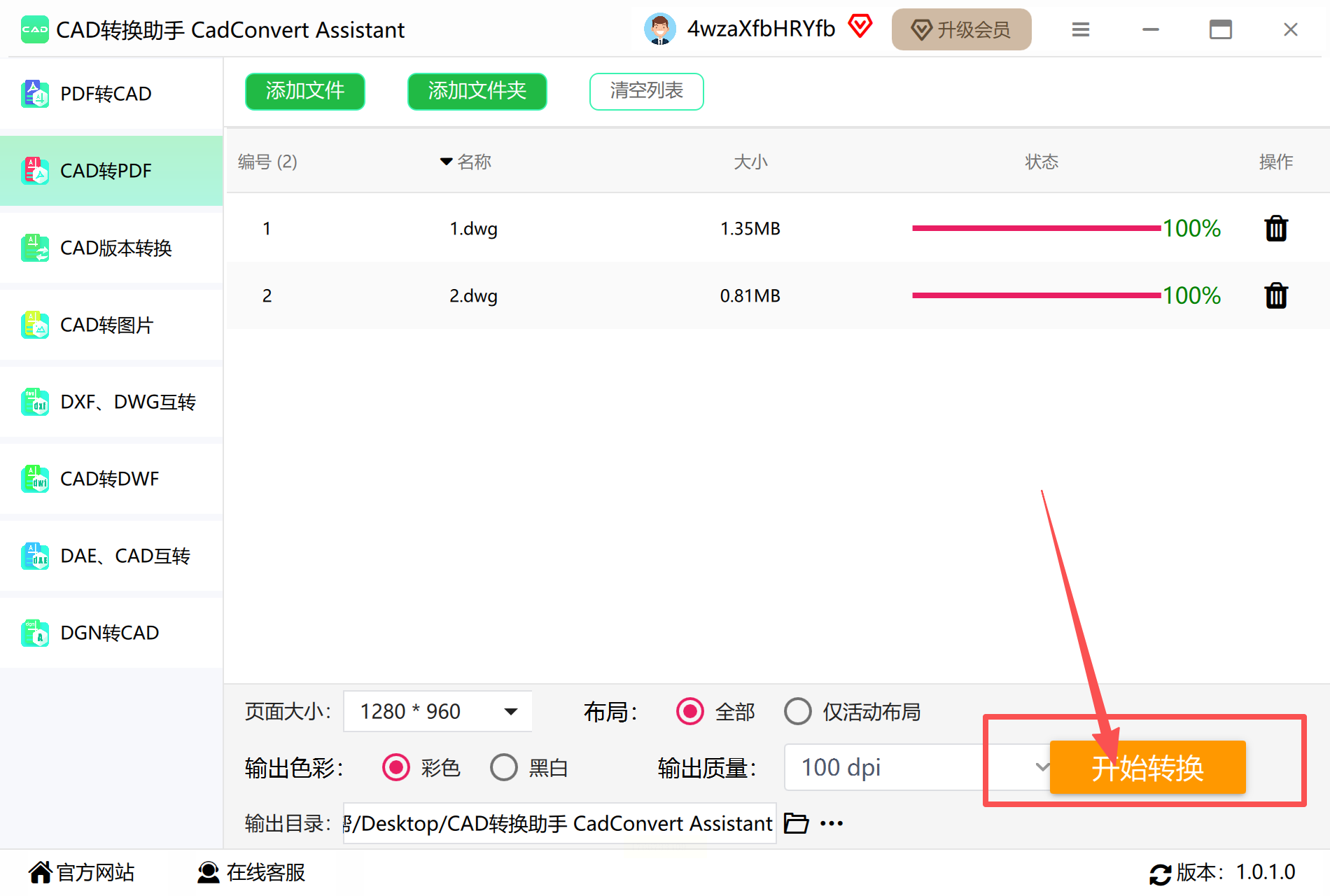This screenshot has width=1330, height=896.
Task: Open the 在线客服 link
Action: pyautogui.click(x=251, y=873)
